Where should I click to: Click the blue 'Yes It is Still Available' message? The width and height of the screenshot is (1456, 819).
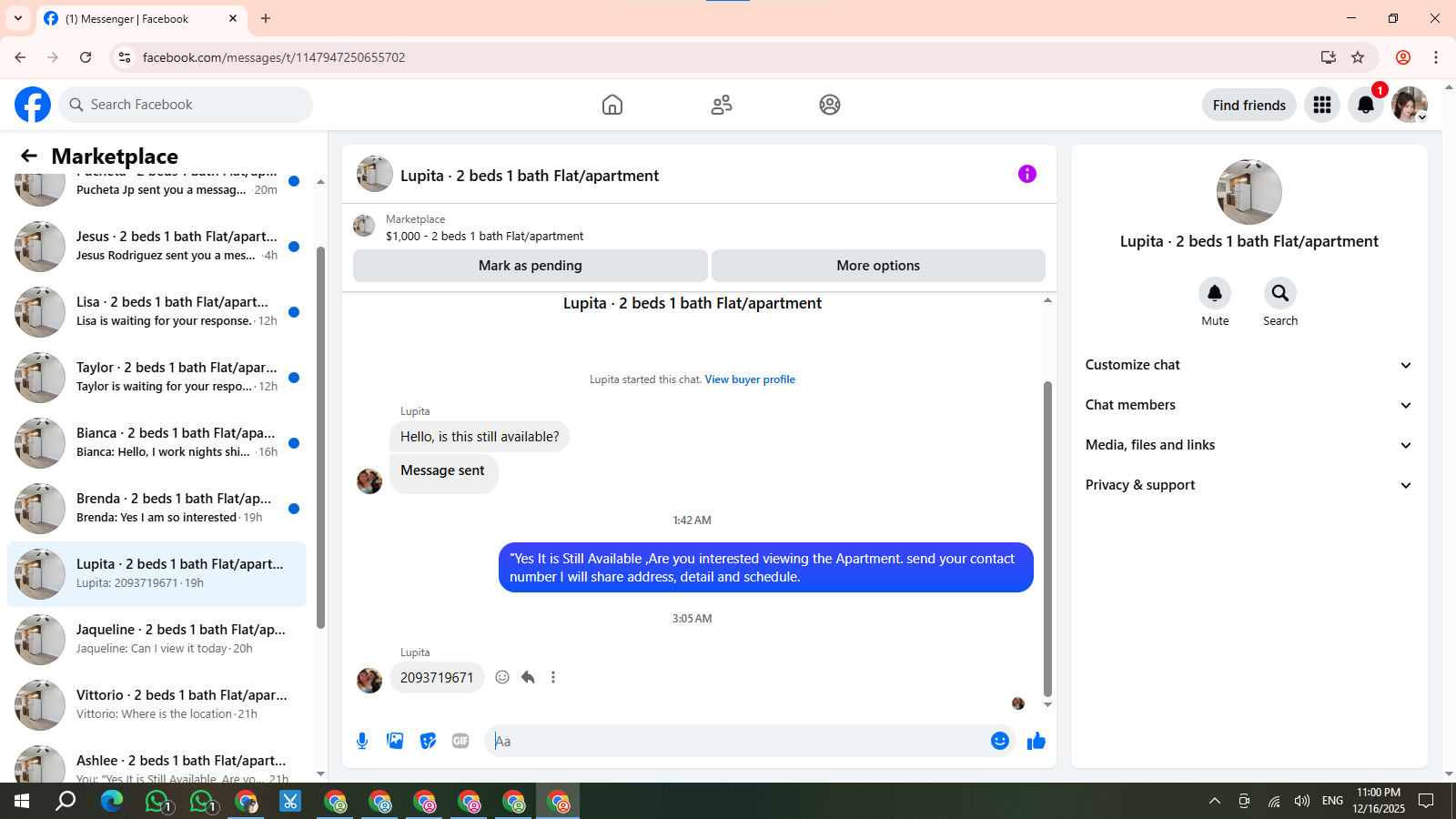point(766,568)
